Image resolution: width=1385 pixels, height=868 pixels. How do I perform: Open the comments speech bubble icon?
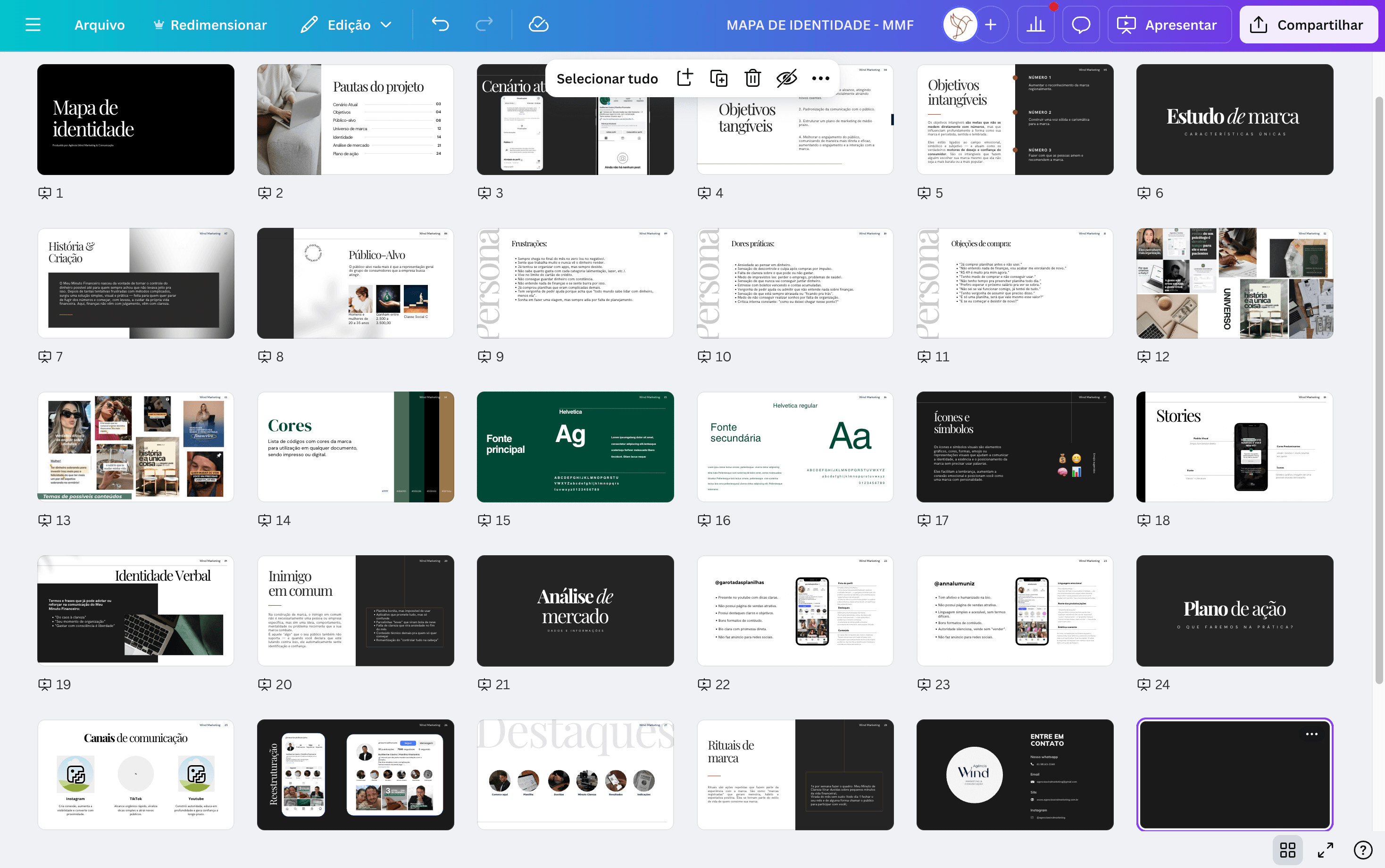pos(1081,25)
